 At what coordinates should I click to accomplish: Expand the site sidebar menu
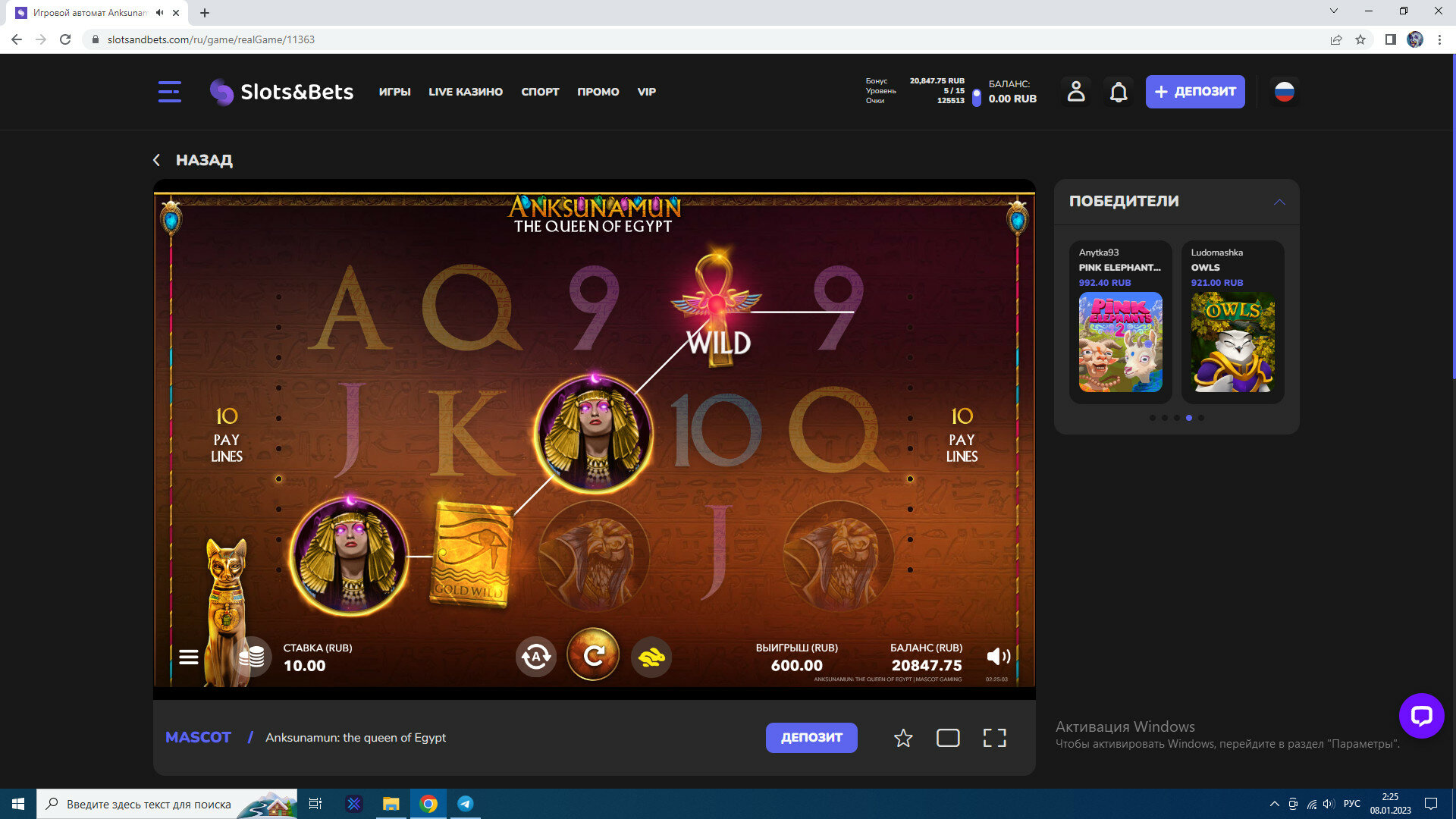(169, 92)
